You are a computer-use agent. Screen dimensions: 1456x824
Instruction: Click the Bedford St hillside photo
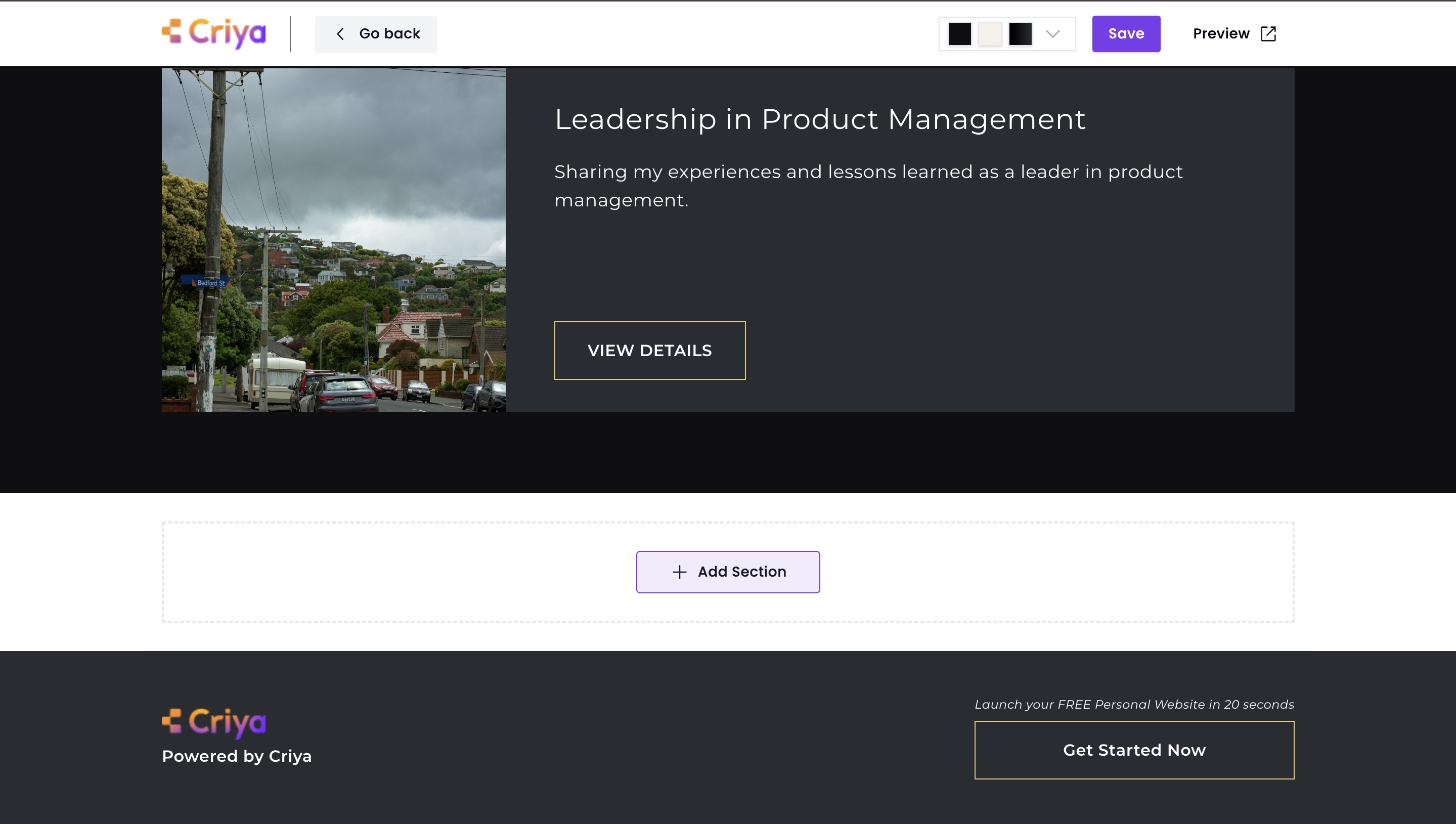point(333,240)
